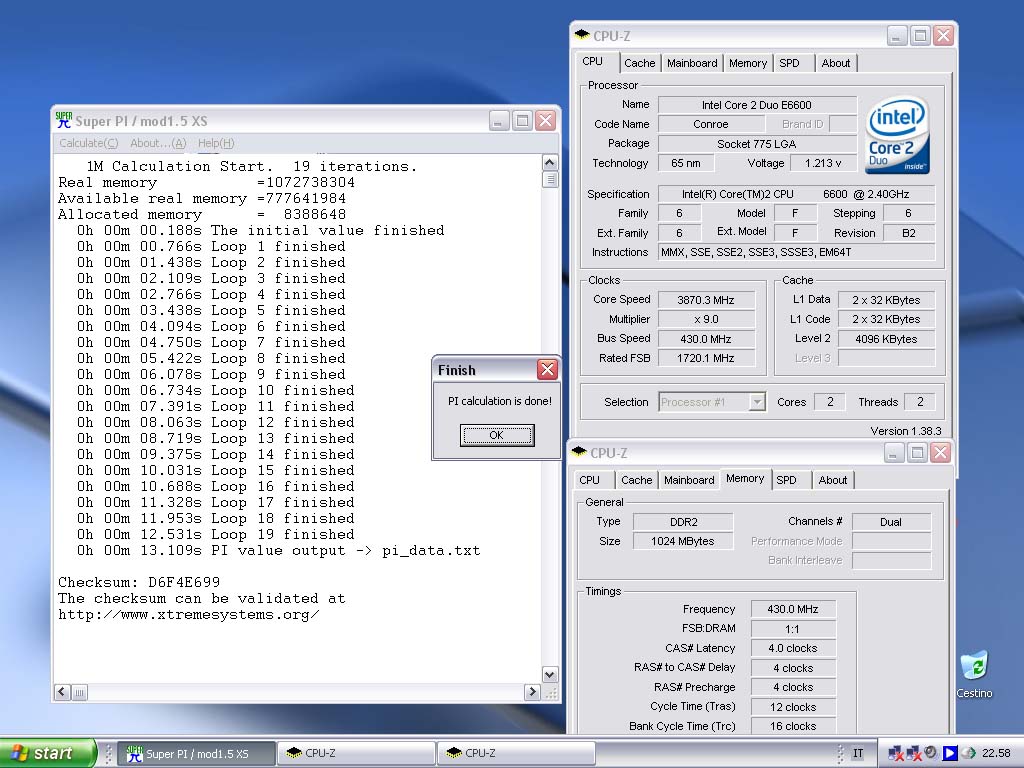Expand the Processor #1 selection dropdown
The image size is (1024, 768).
(757, 402)
